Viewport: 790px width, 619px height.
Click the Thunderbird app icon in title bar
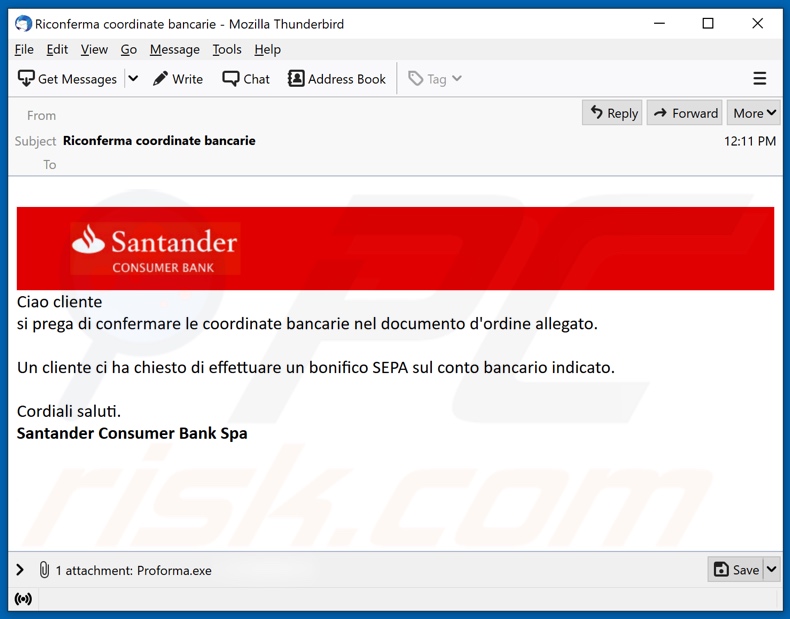23,24
